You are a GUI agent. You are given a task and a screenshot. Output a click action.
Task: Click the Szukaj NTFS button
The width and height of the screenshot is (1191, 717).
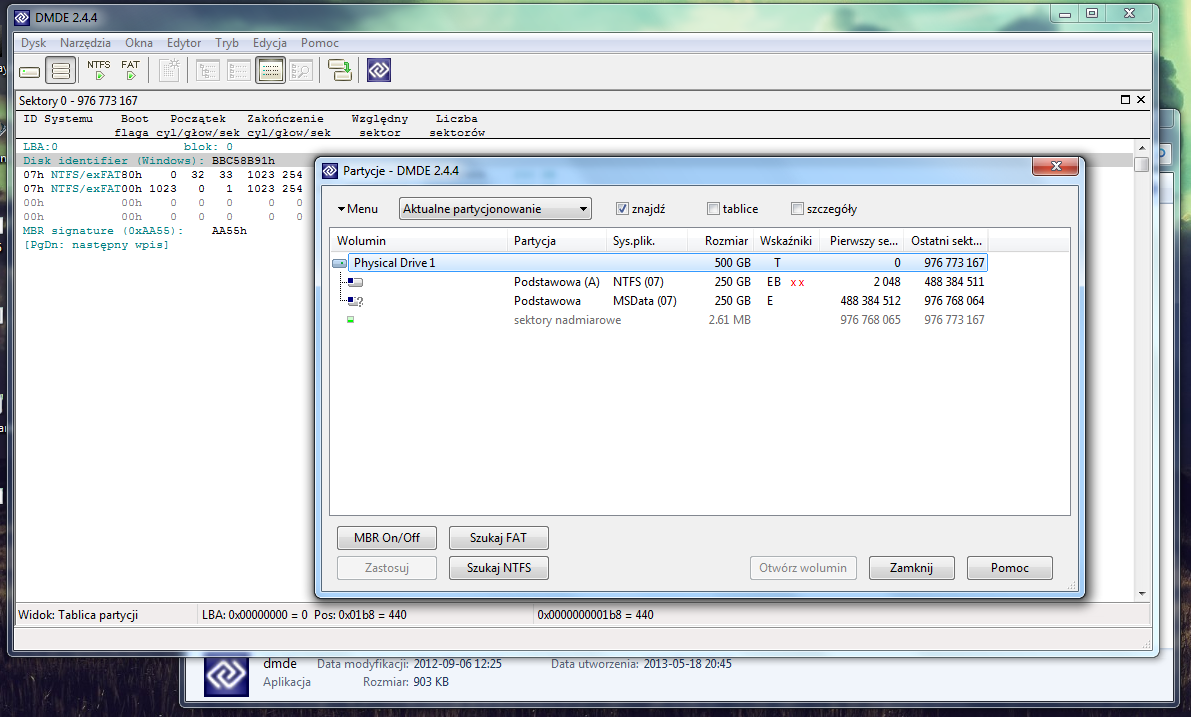[498, 568]
